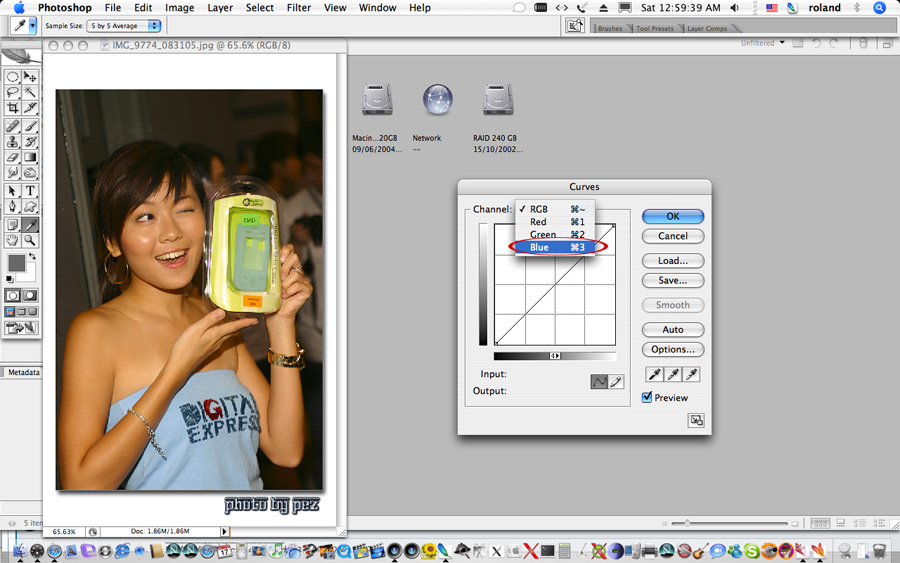
Task: Select the Zoom magnifier tool
Action: [x=30, y=240]
